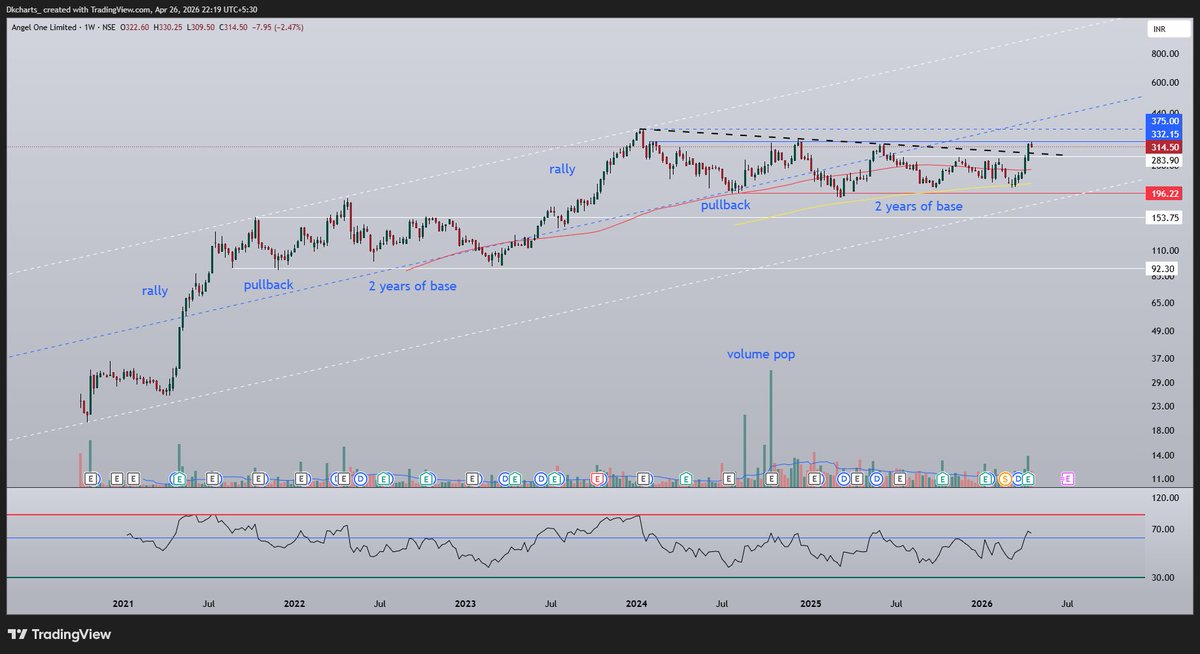Click the "2025" label on the date axis
Viewport: 1200px width, 654px height.
pos(810,603)
